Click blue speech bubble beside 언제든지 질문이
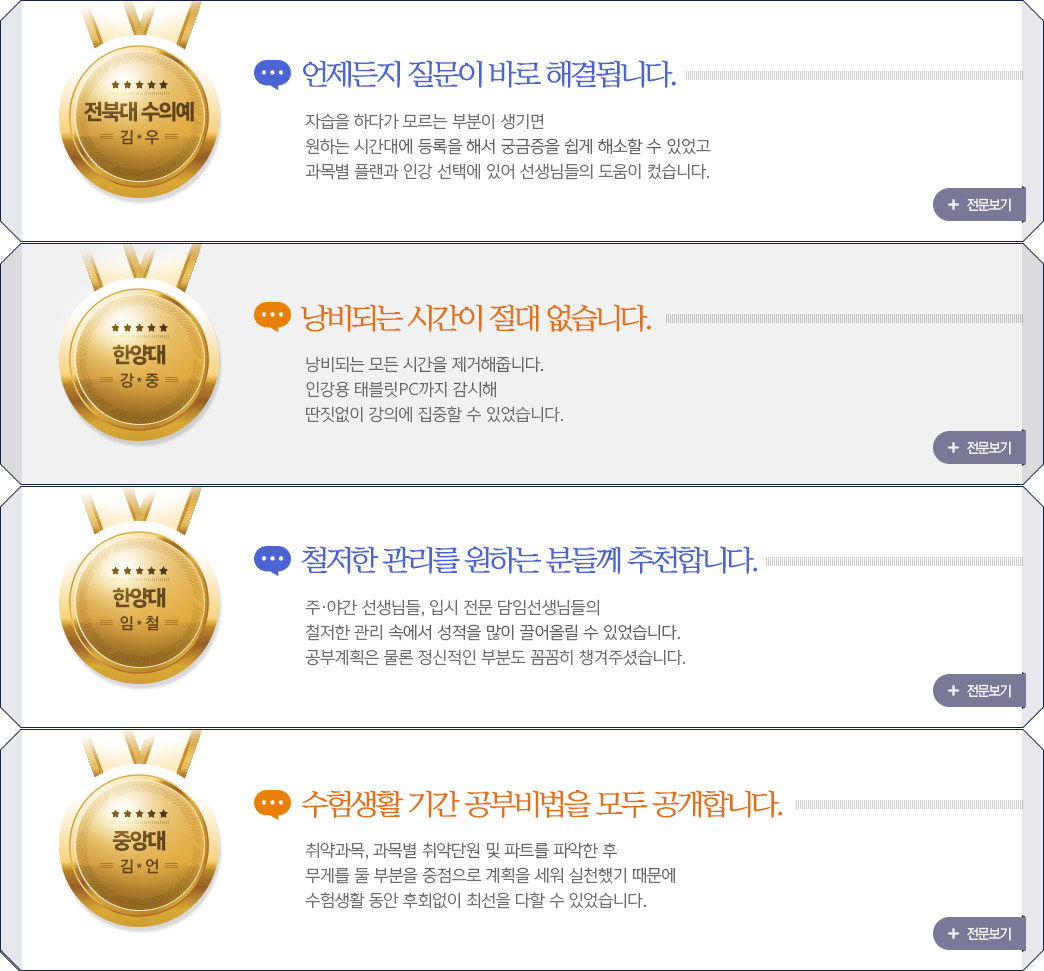This screenshot has width=1044, height=971. pyautogui.click(x=272, y=74)
